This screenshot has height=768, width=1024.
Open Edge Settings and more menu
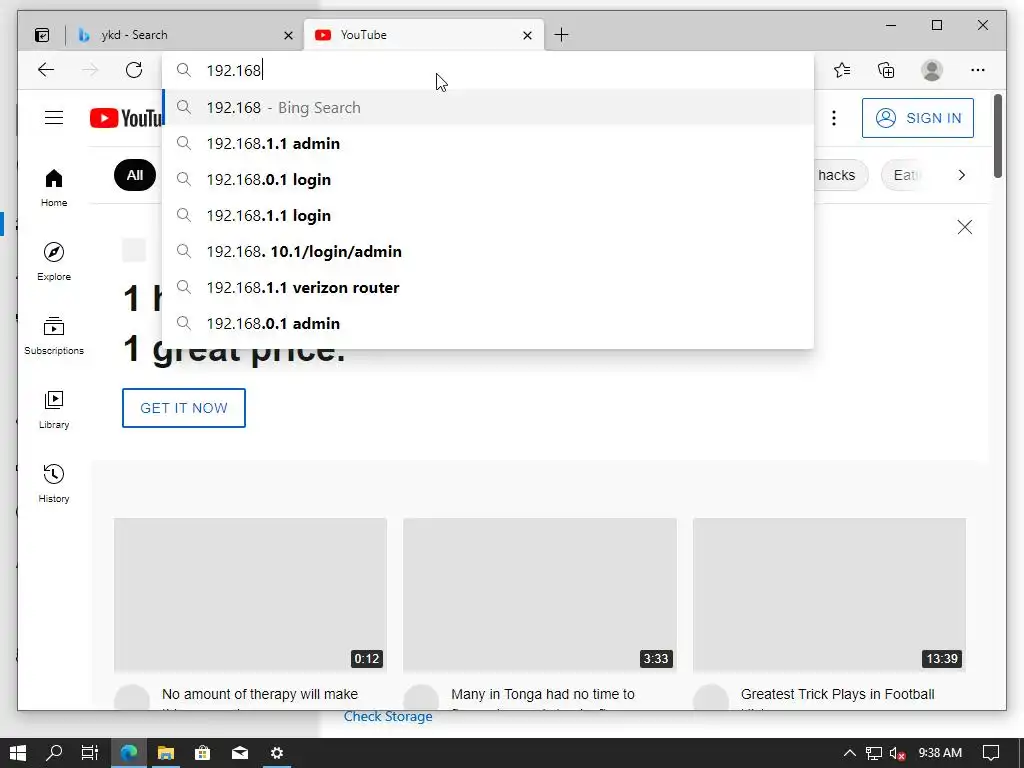click(978, 70)
